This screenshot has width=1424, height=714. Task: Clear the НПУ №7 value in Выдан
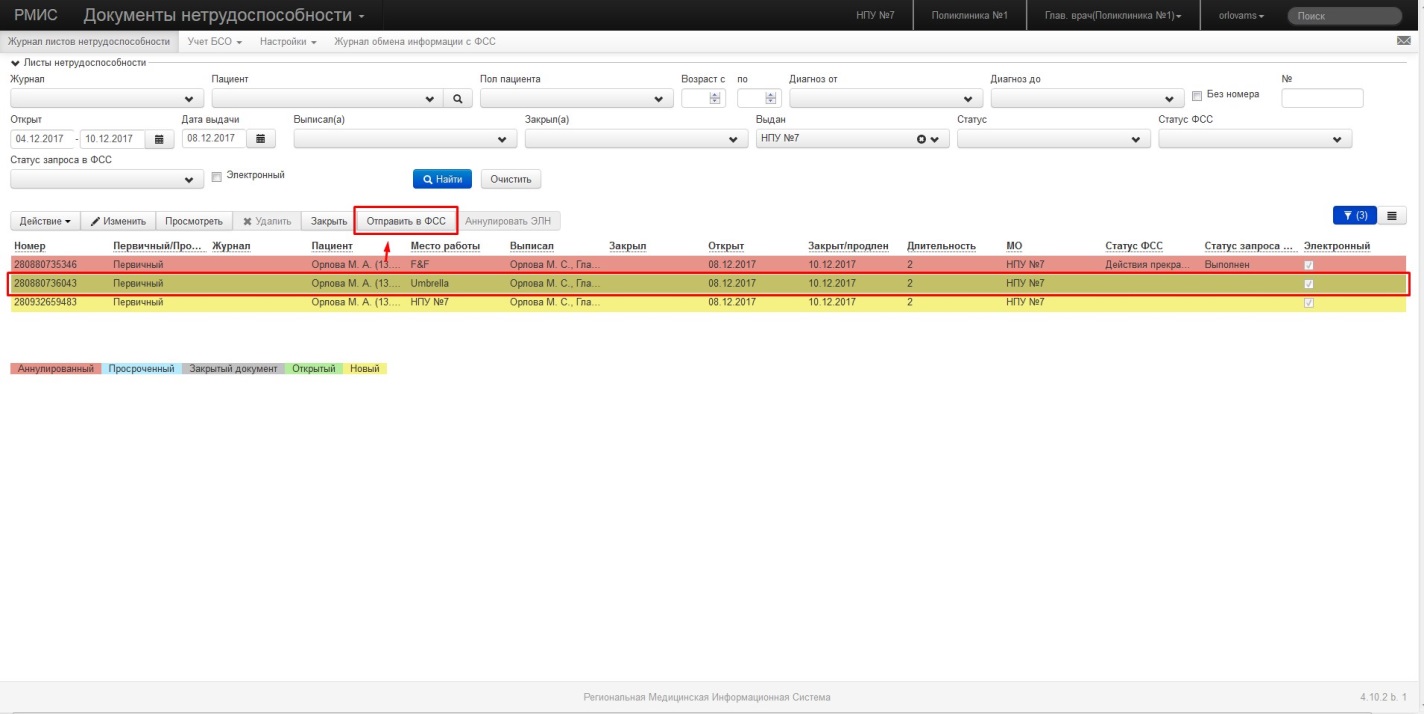click(x=922, y=139)
